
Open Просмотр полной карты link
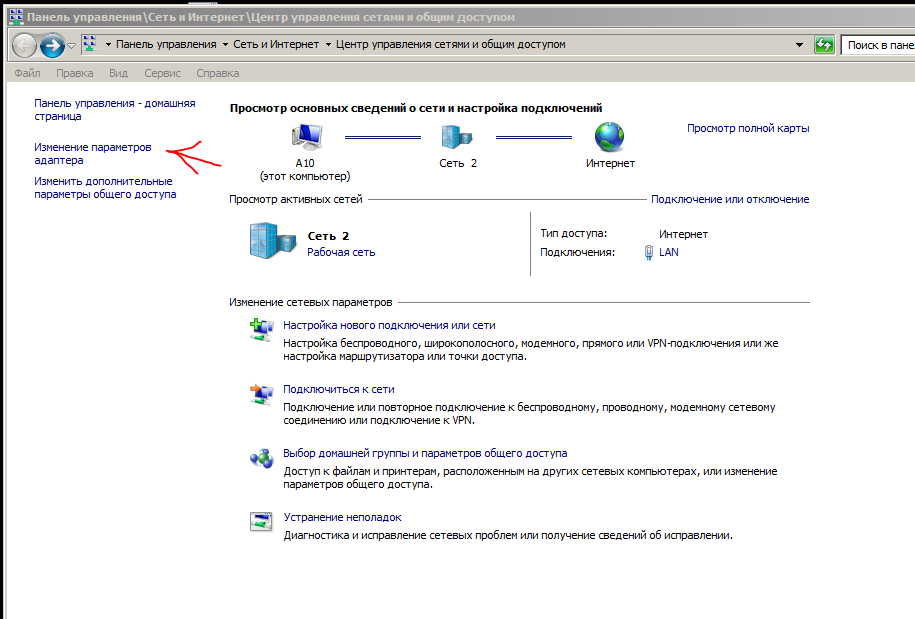tap(748, 128)
